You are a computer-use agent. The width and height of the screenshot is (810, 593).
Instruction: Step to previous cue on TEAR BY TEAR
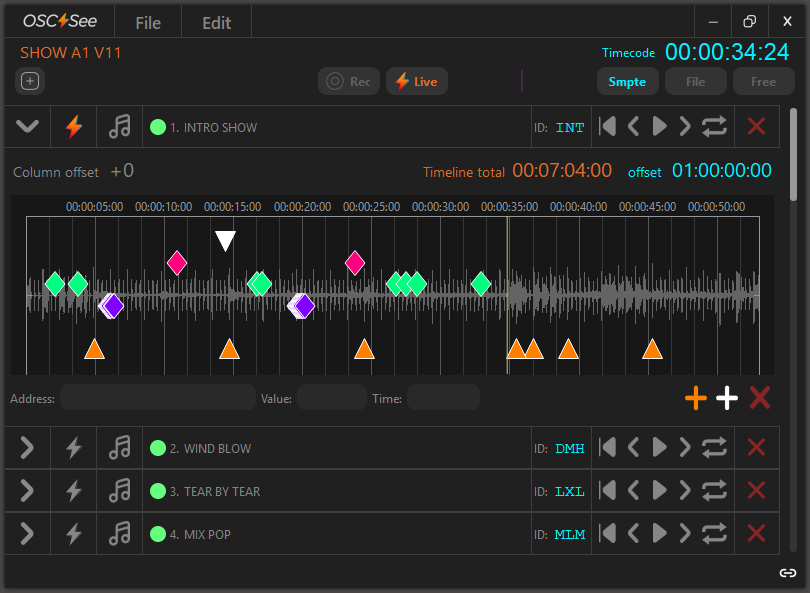click(x=634, y=491)
